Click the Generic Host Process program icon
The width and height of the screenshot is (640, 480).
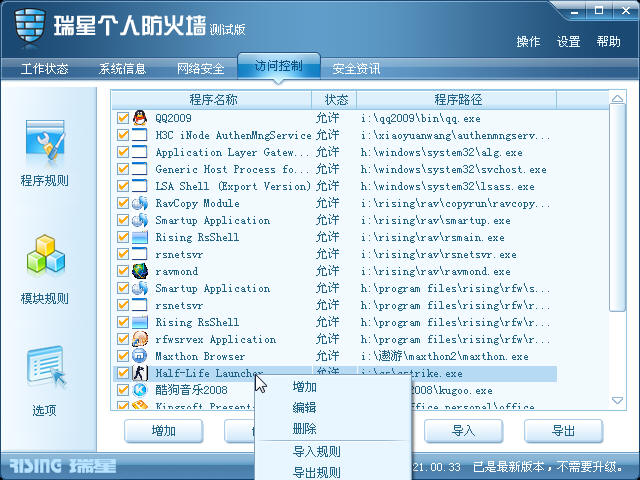tap(140, 169)
